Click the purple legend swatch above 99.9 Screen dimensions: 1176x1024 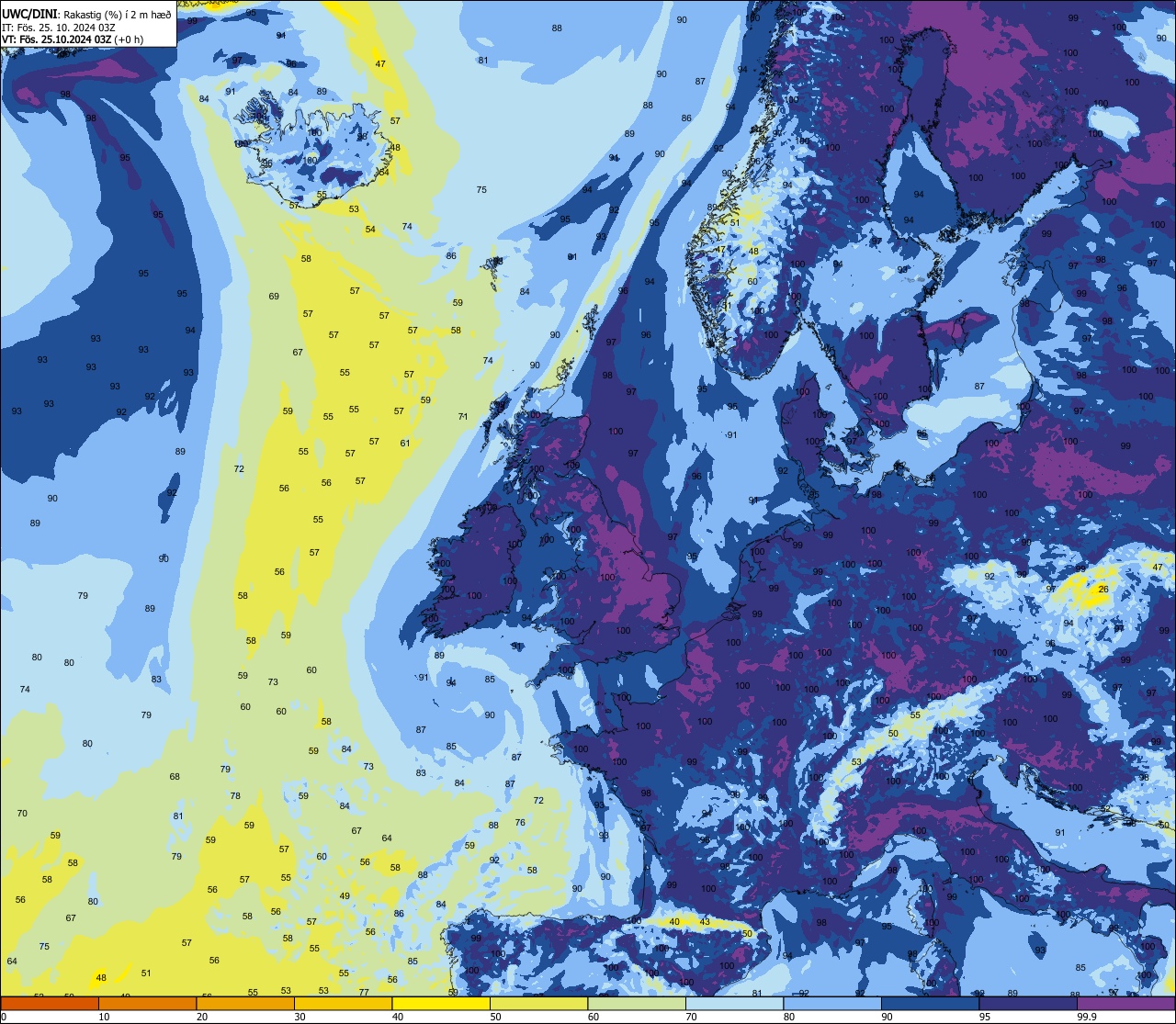1125,1003
